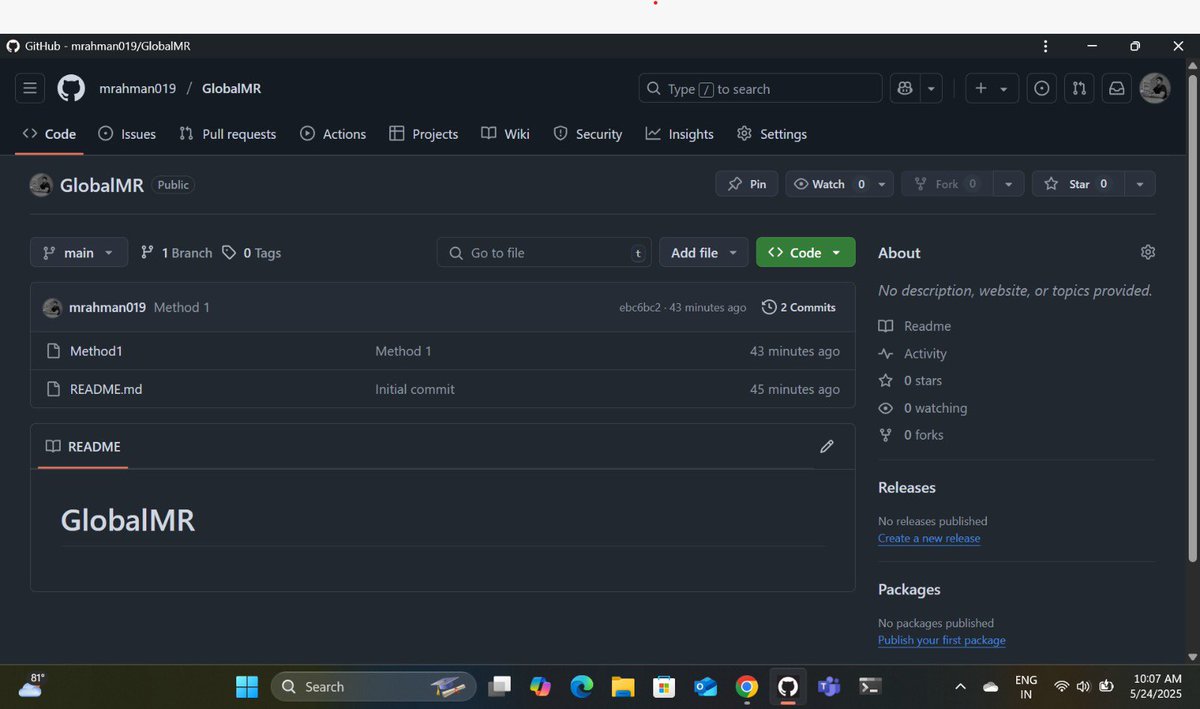Open Microsoft Store from the taskbar
This screenshot has width=1200, height=709.
[664, 686]
